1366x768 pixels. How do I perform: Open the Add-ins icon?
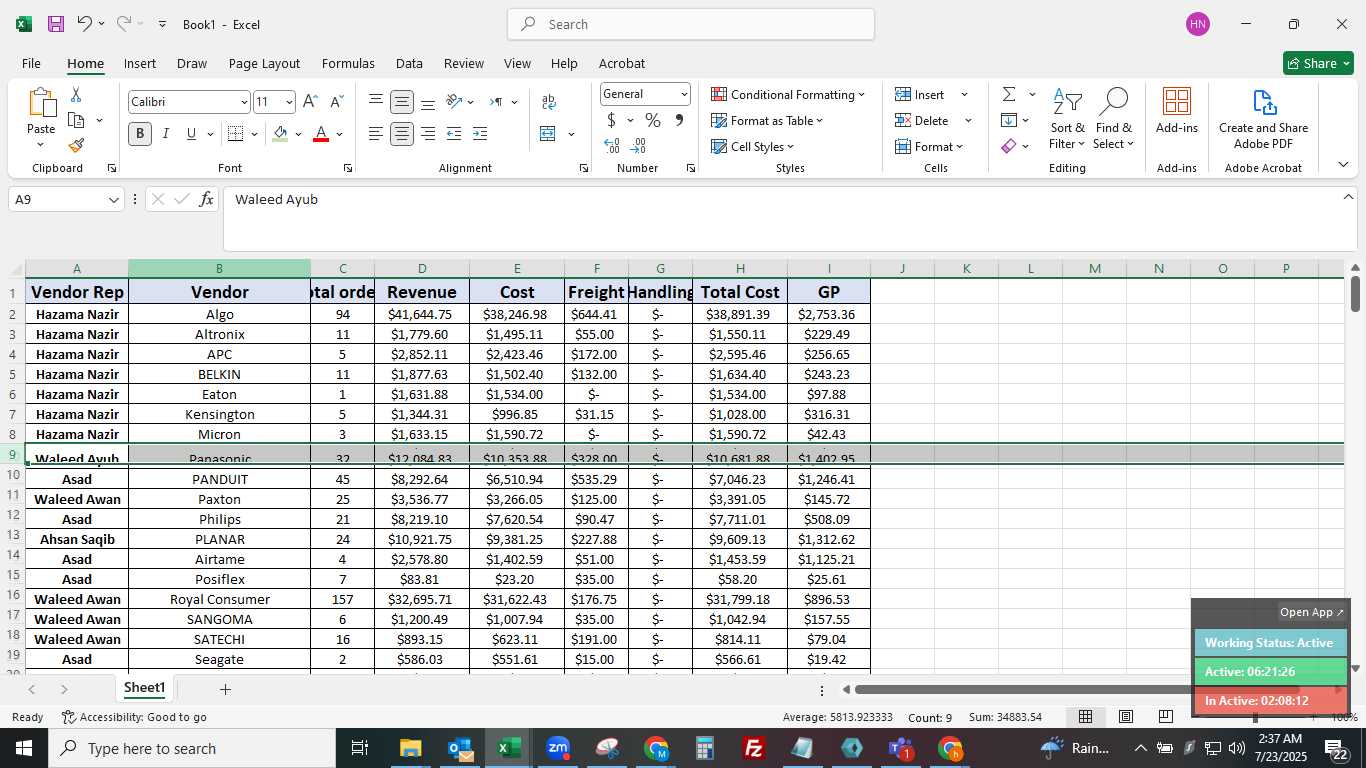pyautogui.click(x=1177, y=110)
